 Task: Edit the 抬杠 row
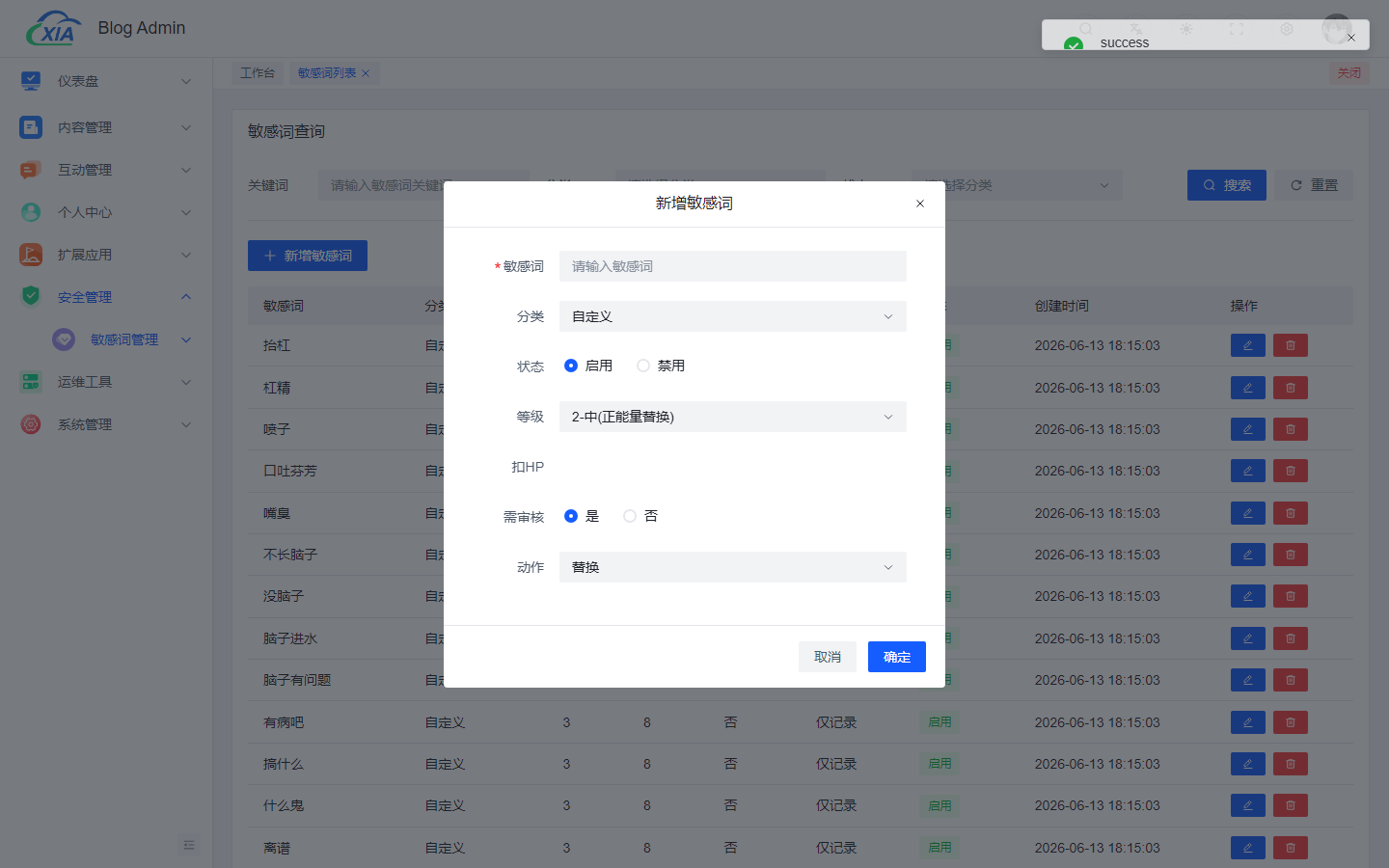click(x=1247, y=345)
